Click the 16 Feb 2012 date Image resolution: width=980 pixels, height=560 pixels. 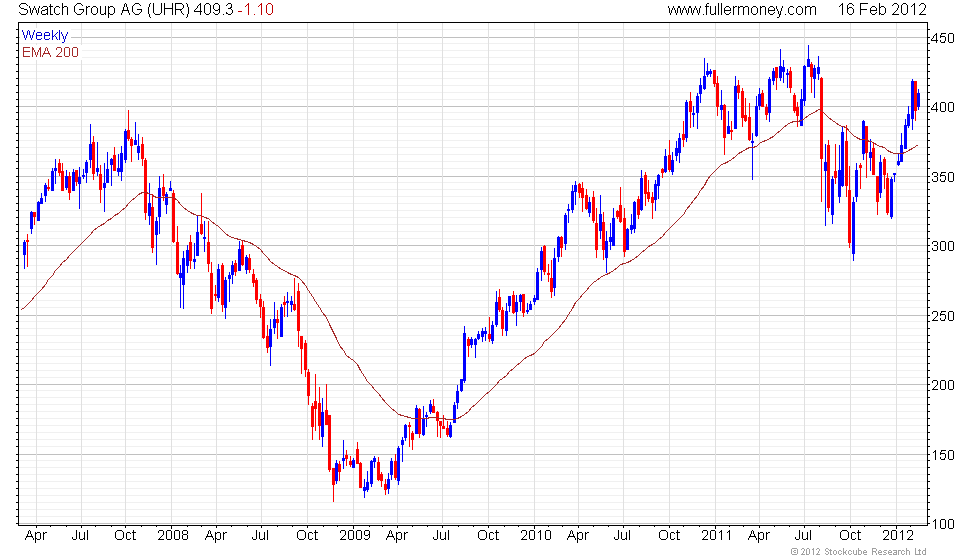coord(882,9)
